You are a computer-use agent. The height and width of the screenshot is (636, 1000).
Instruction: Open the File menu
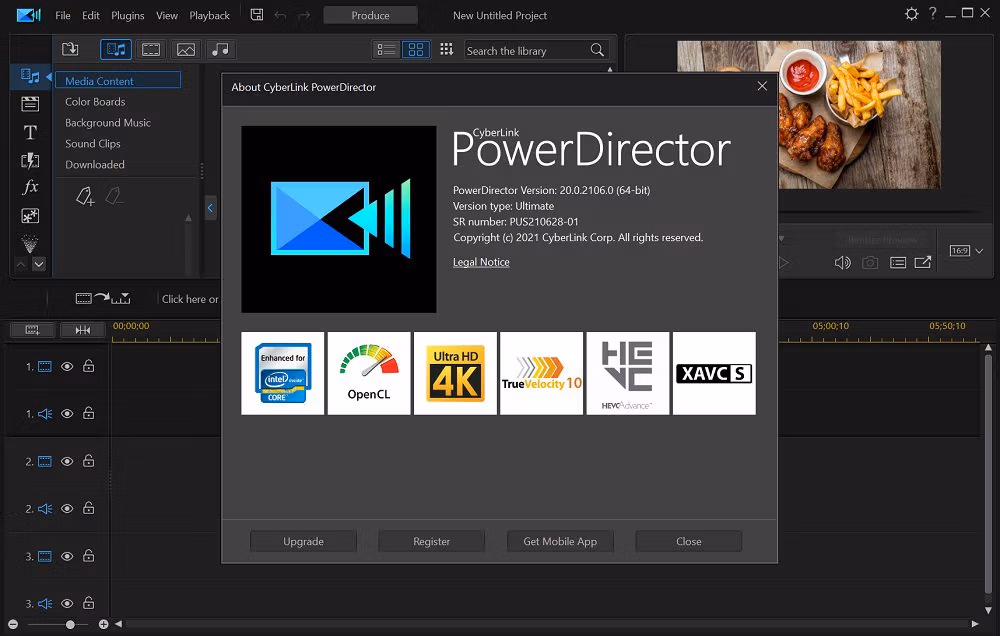62,15
